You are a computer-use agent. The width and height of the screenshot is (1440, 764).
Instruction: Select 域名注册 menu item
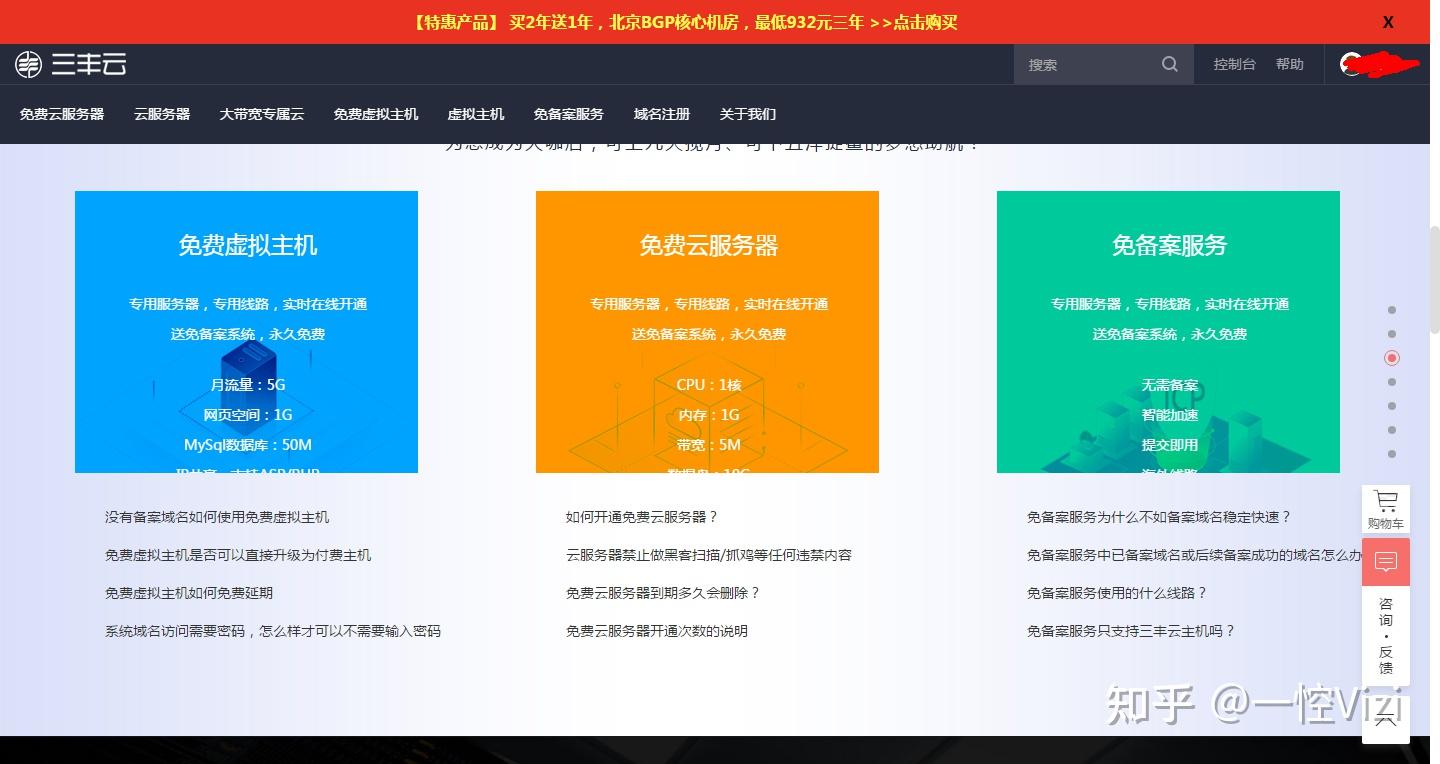(662, 114)
